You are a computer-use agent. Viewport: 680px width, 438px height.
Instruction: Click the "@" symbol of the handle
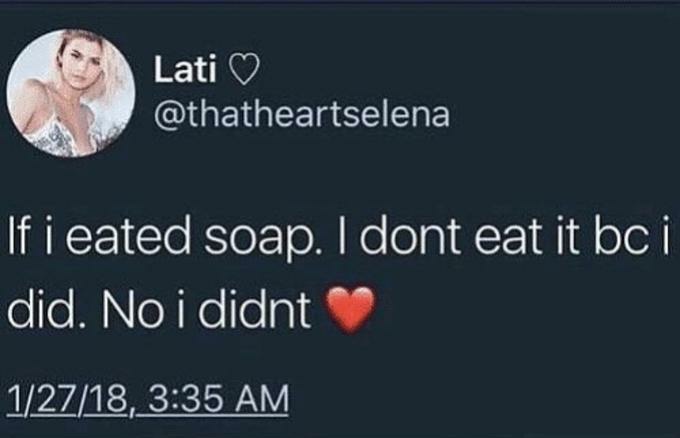167,116
